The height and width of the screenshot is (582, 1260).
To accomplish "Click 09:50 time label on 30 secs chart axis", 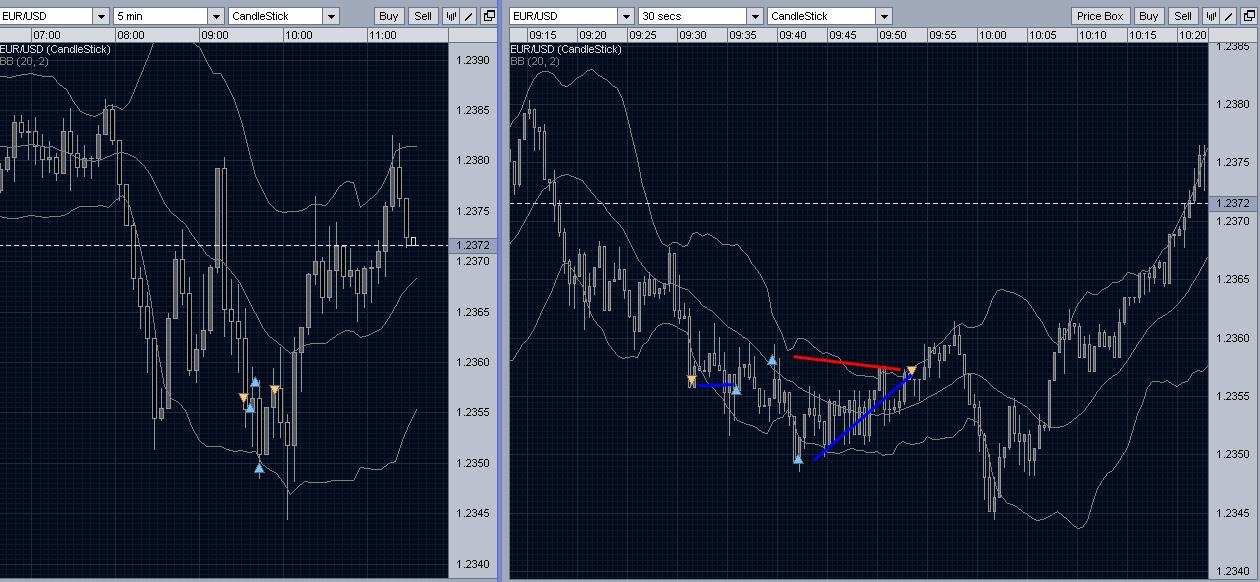I will coord(892,35).
